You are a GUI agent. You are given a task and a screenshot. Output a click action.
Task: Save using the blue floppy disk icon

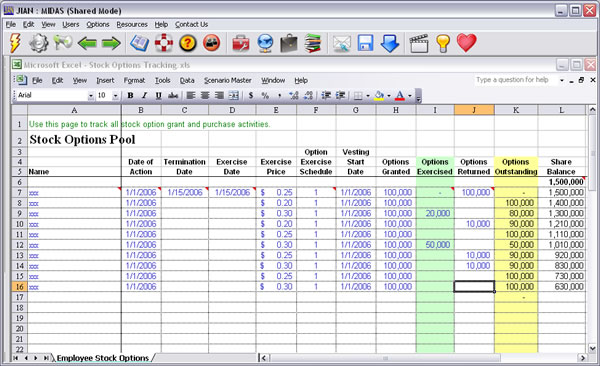tap(365, 43)
